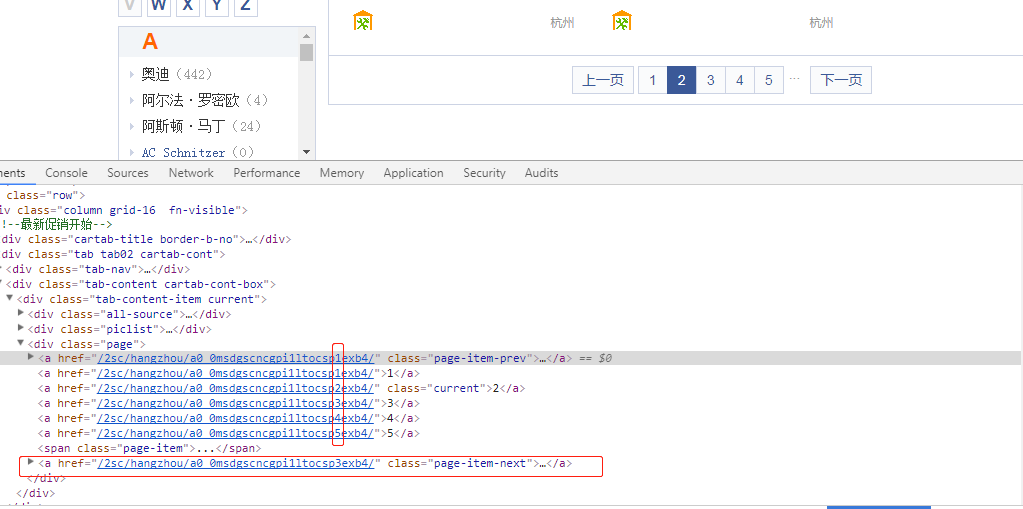The height and width of the screenshot is (509, 1023).
Task: Click the brand list scroll-down arrow
Action: point(306,152)
